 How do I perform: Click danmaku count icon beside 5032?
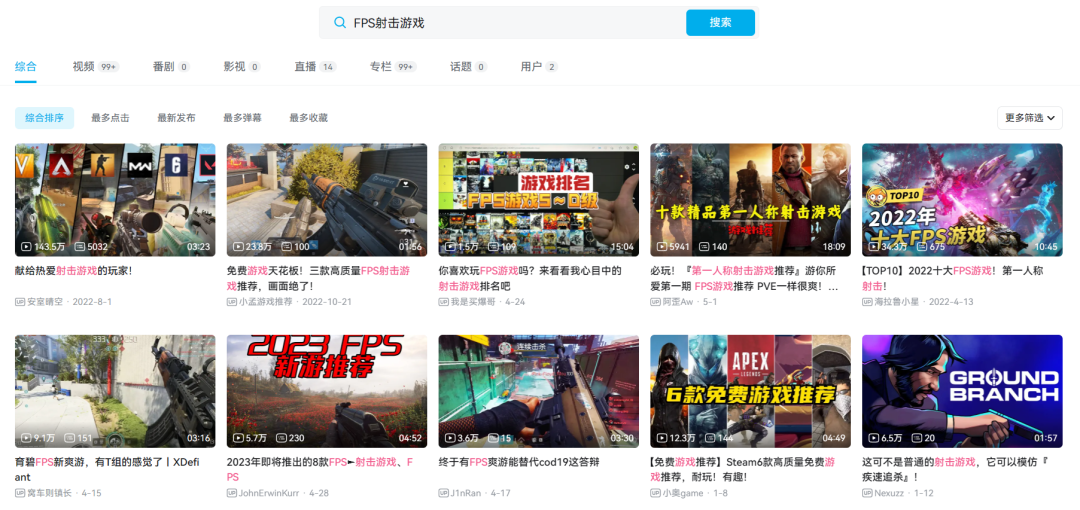(79, 246)
